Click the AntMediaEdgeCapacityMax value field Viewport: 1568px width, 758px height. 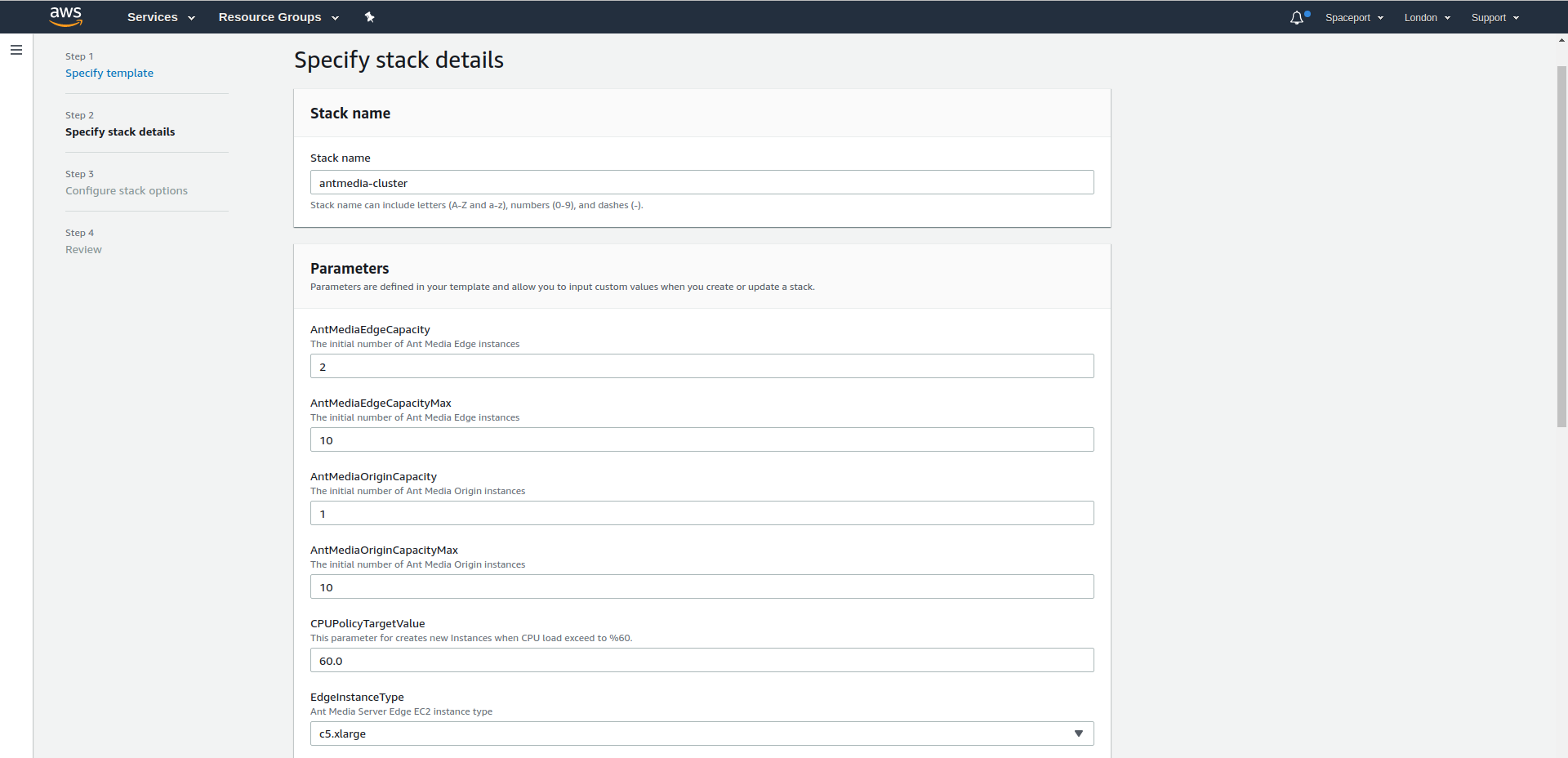pyautogui.click(x=702, y=439)
